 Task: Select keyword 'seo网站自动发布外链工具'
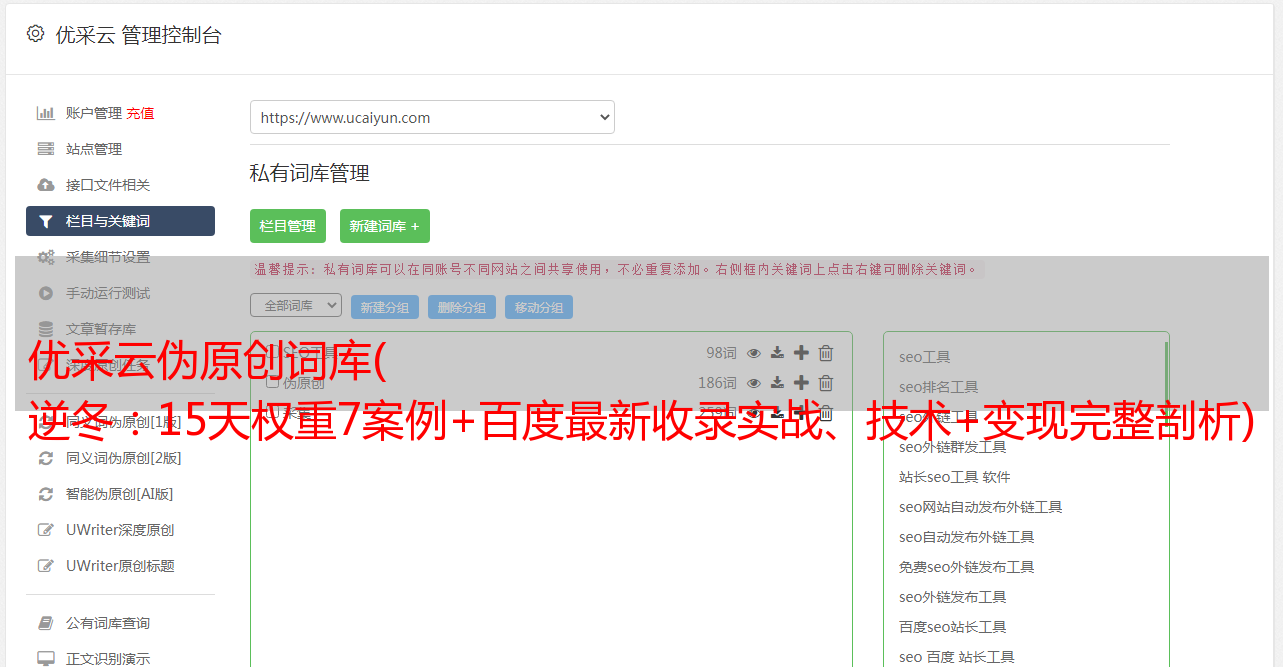980,507
